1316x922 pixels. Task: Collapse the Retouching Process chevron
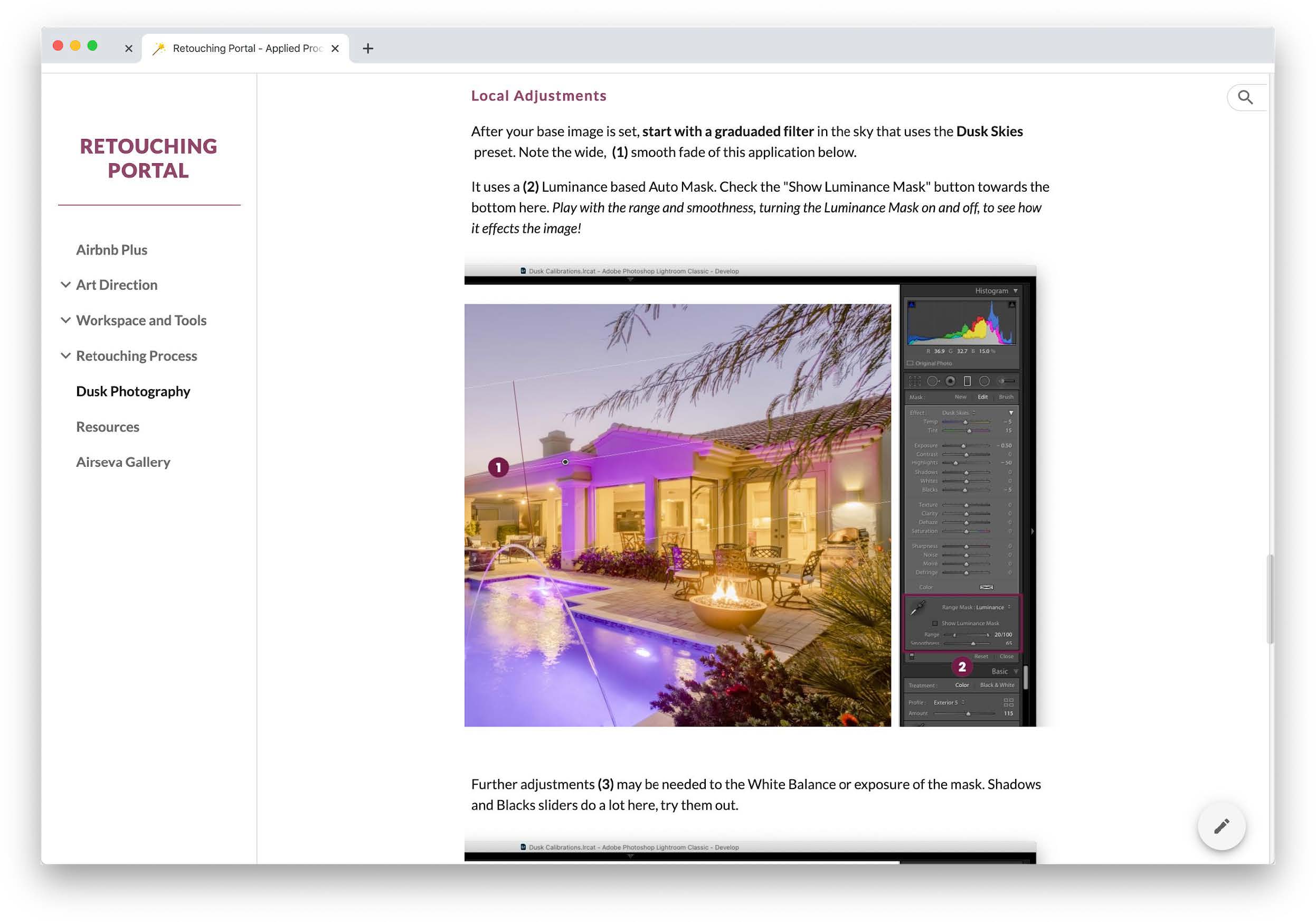[x=66, y=356]
